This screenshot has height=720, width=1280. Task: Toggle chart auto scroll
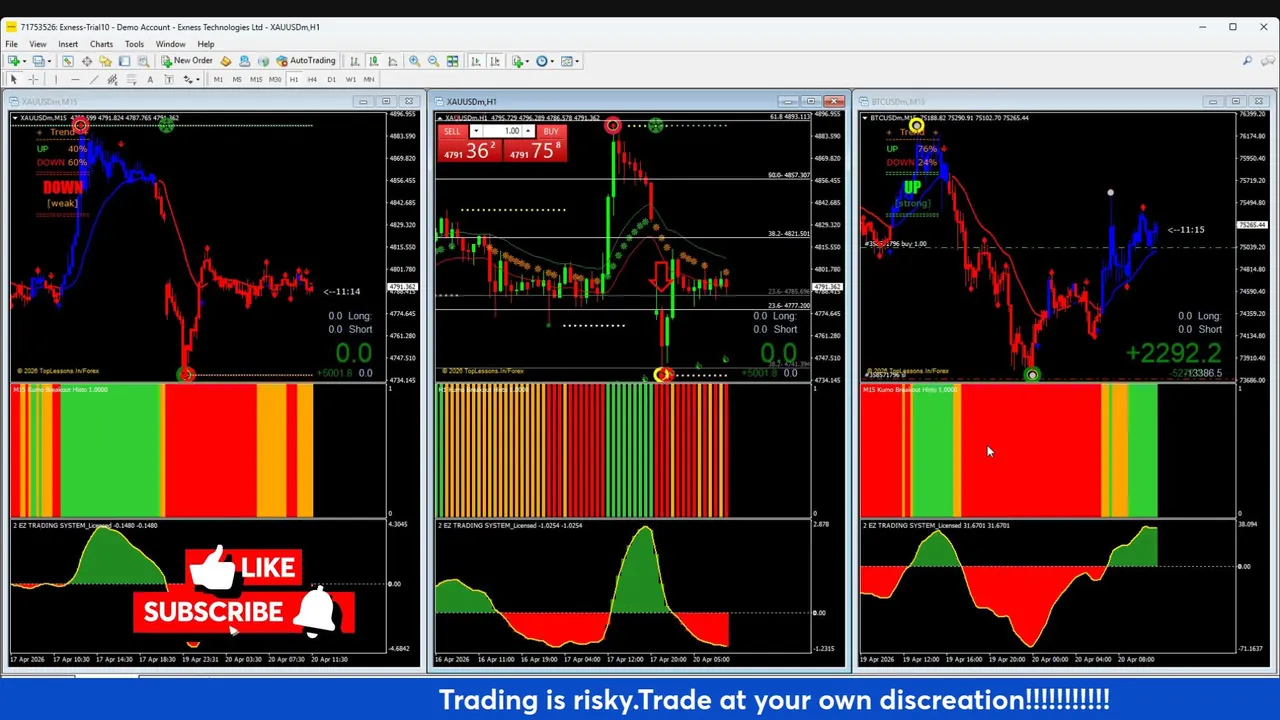coord(476,61)
